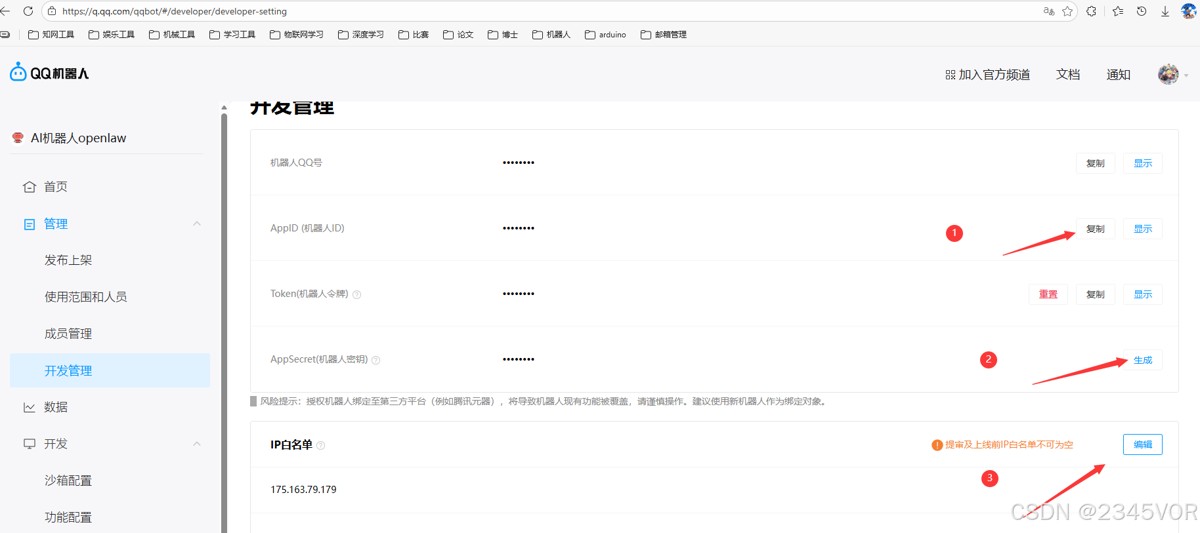Image resolution: width=1200 pixels, height=533 pixels.
Task: Open the 邮箱管理 bookmark folder
Action: tap(663, 34)
